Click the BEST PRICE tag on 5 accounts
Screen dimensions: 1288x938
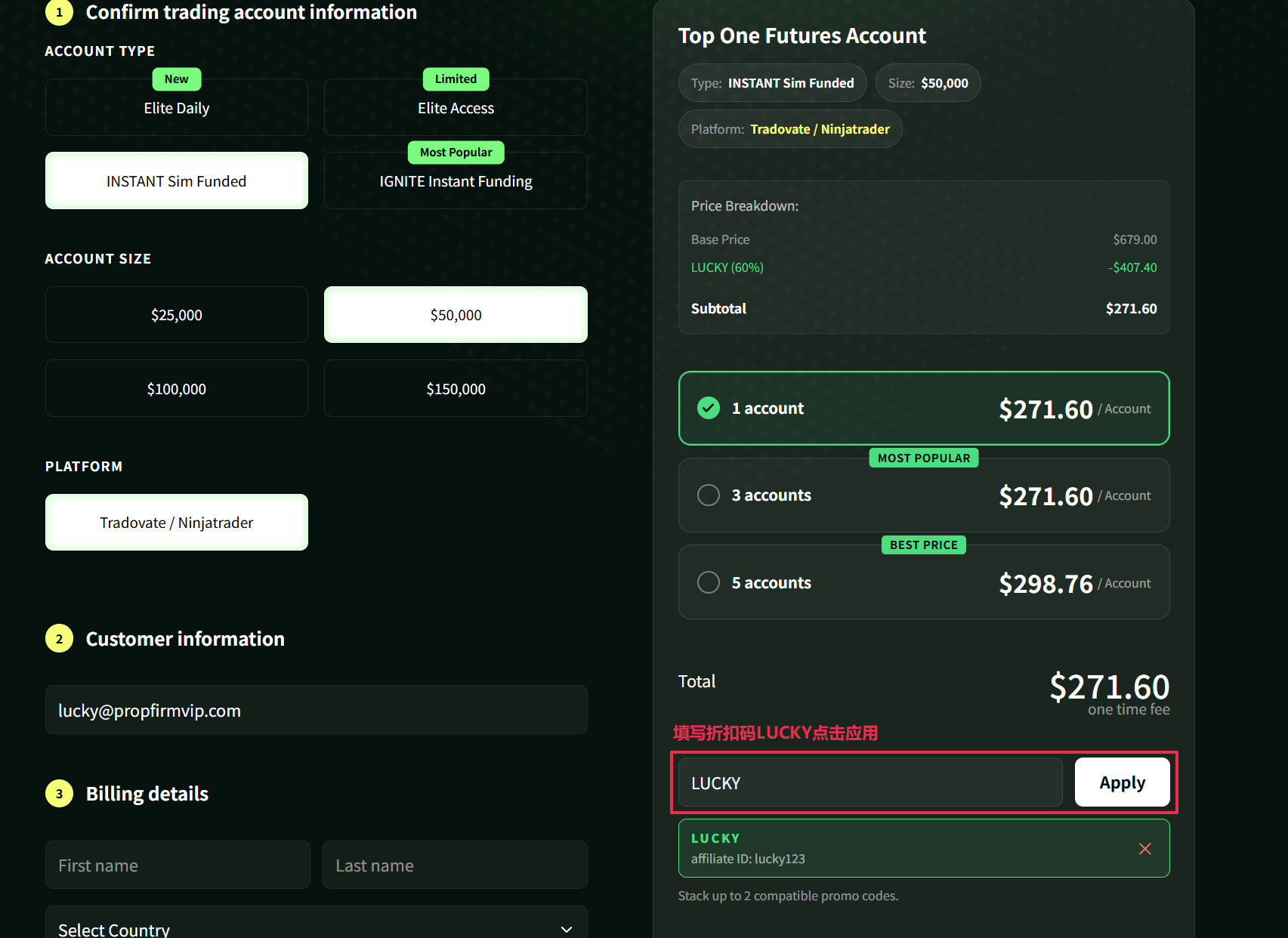coord(924,545)
